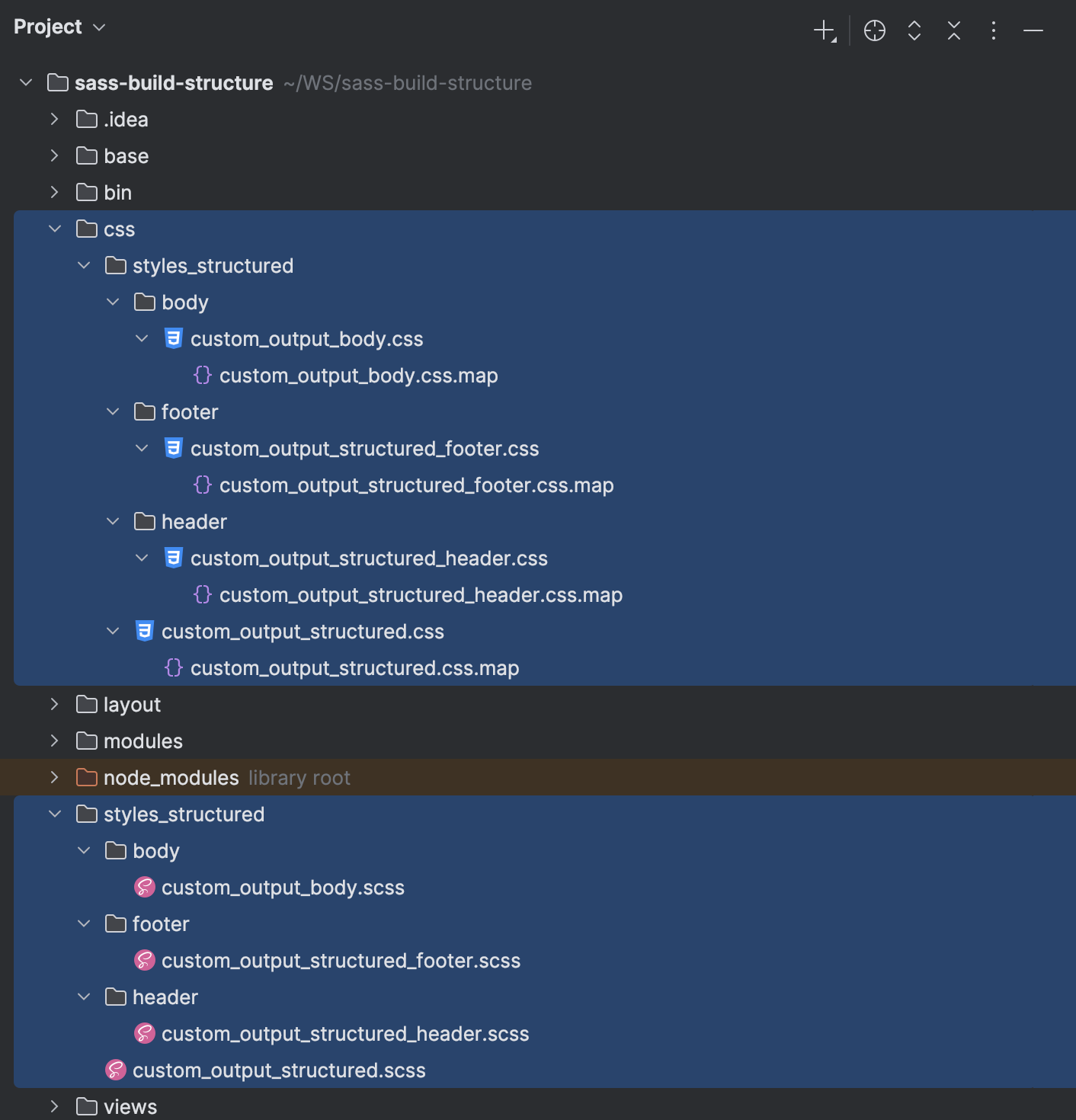This screenshot has width=1076, height=1120.
Task: Select the highlighted node_modules folder
Action: (171, 777)
